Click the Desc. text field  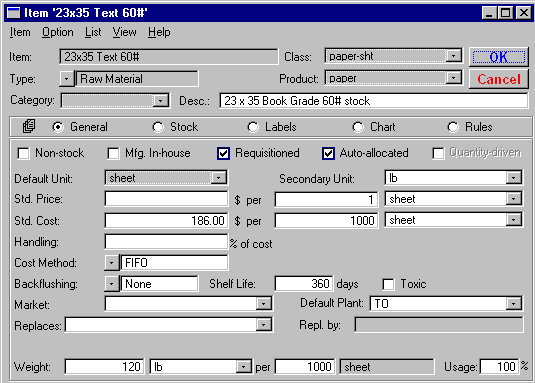[374, 101]
